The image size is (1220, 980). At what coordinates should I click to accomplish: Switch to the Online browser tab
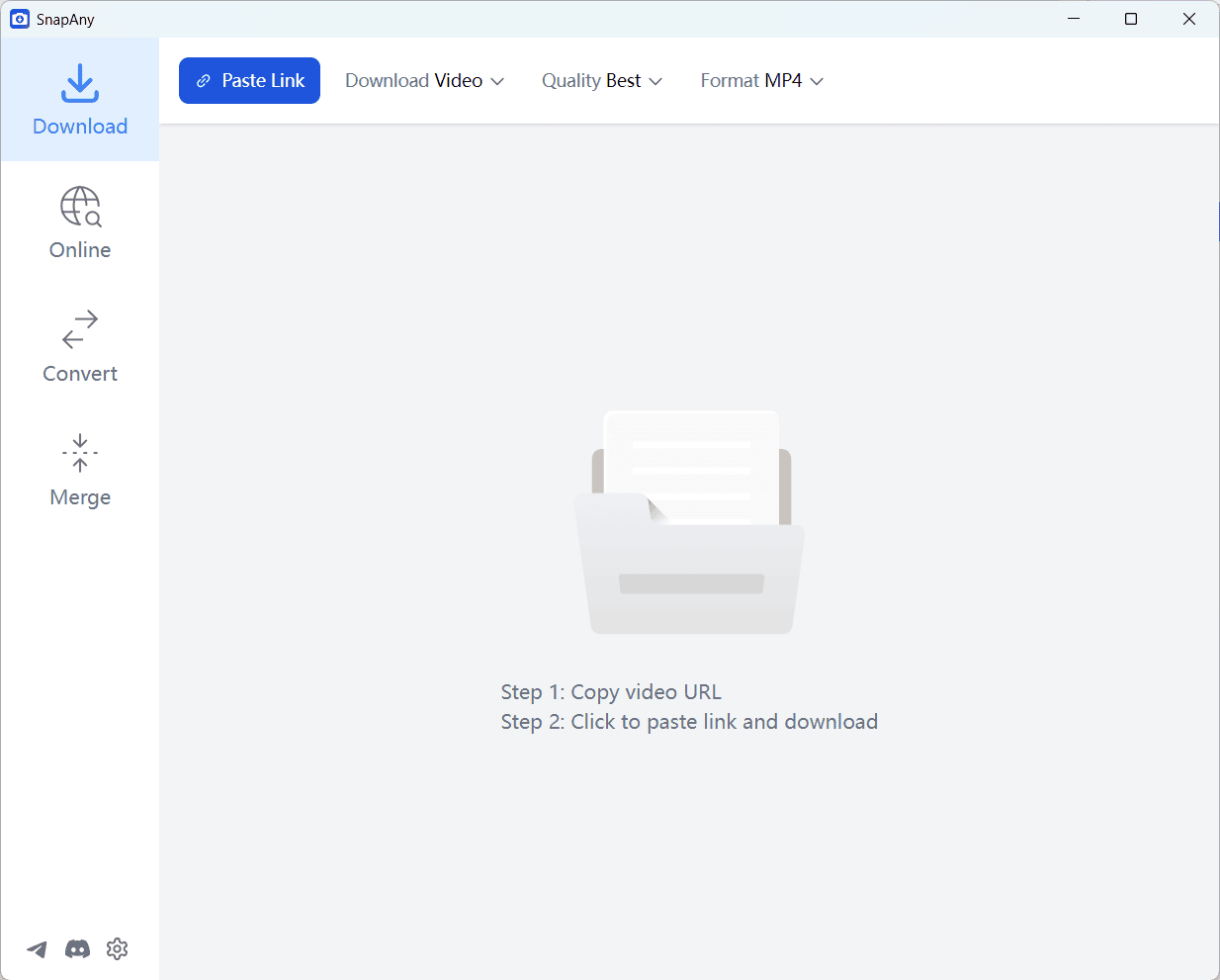(x=80, y=223)
